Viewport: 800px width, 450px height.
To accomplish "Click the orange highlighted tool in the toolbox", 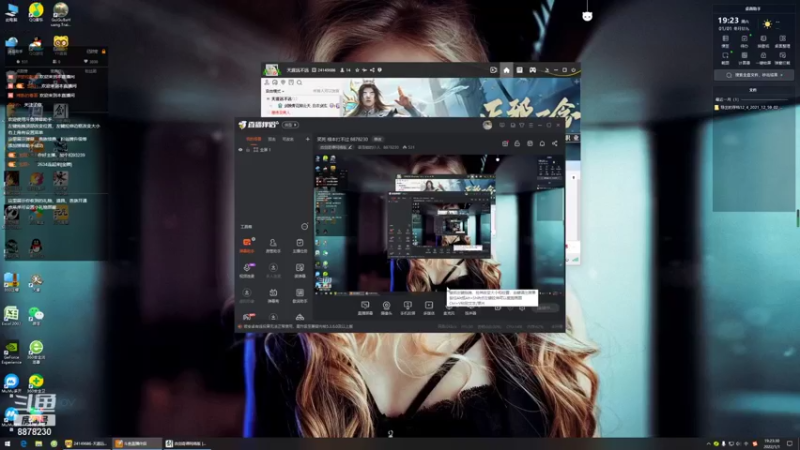I will 247,245.
